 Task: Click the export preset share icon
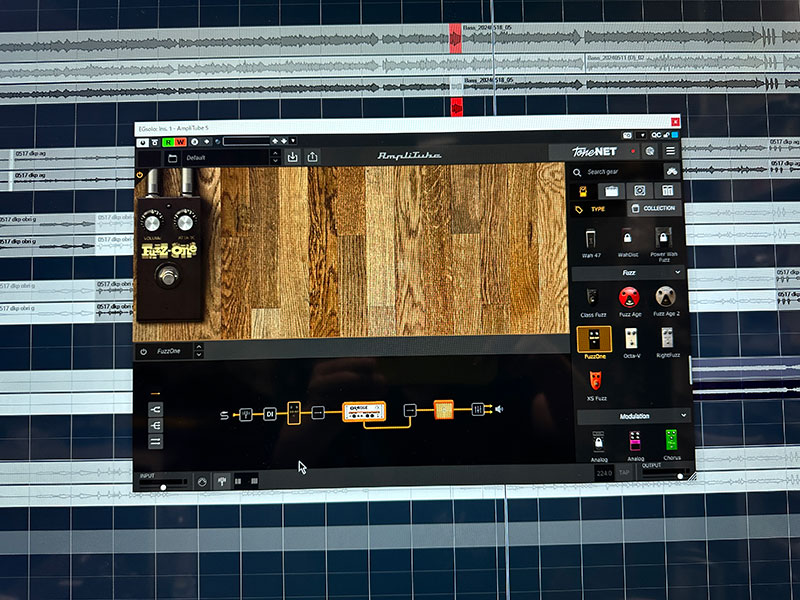[x=312, y=157]
